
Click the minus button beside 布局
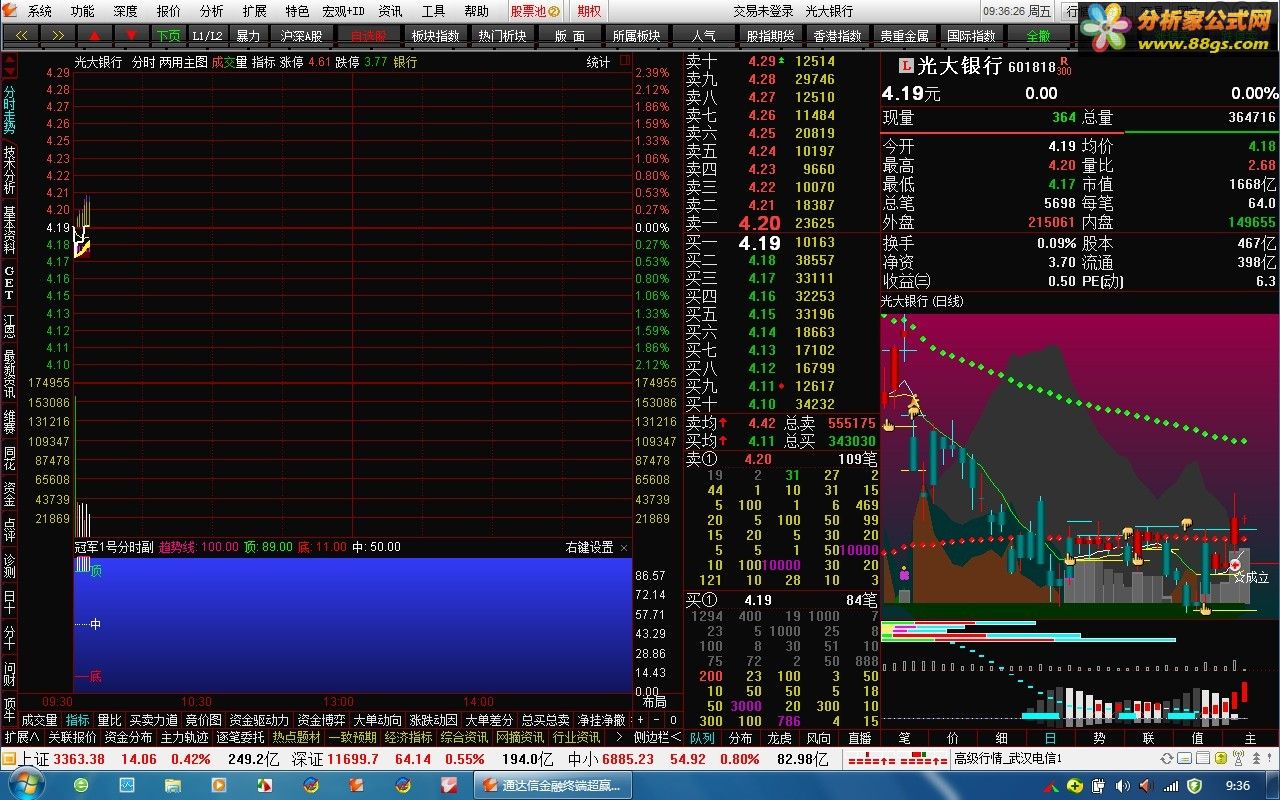click(655, 720)
